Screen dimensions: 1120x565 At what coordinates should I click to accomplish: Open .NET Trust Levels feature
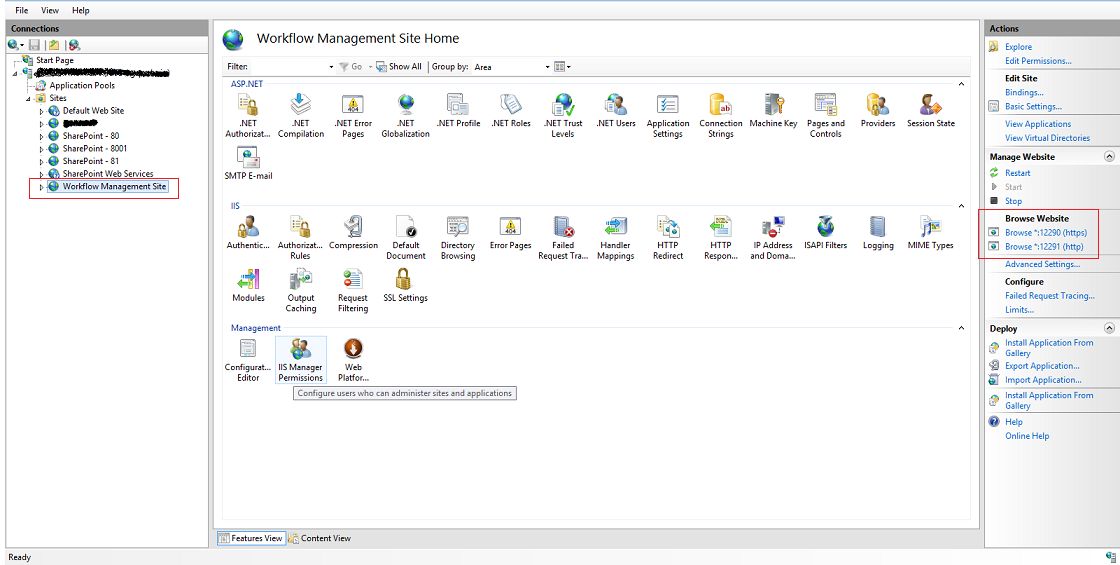tap(563, 115)
